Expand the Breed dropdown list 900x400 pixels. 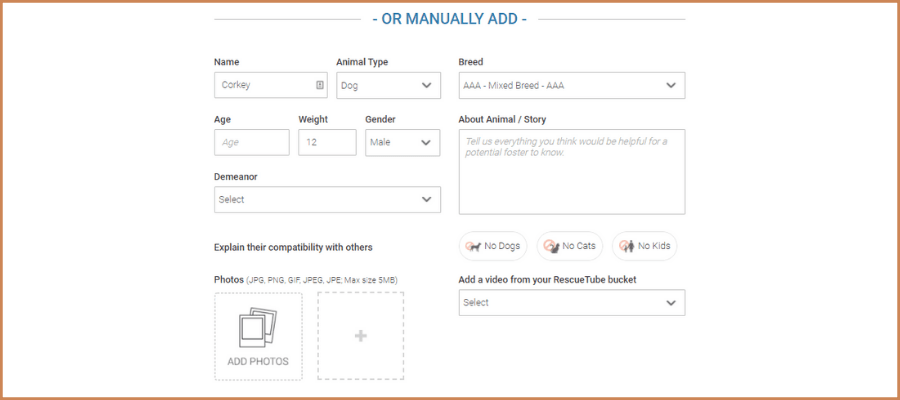click(571, 85)
